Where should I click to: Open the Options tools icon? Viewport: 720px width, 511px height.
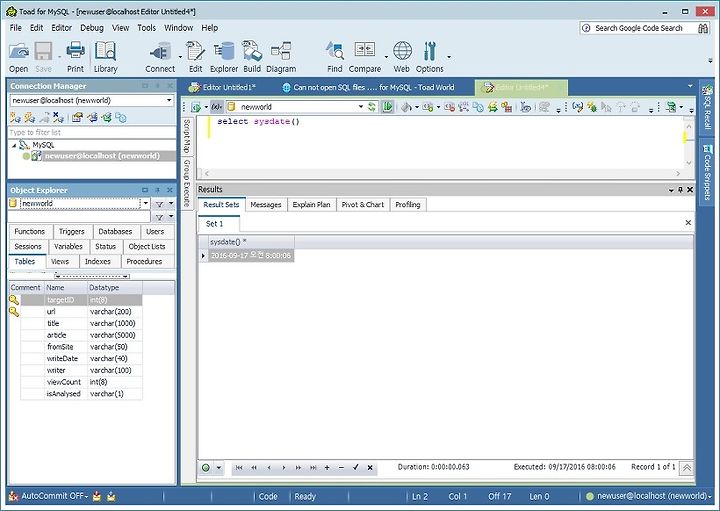point(430,57)
